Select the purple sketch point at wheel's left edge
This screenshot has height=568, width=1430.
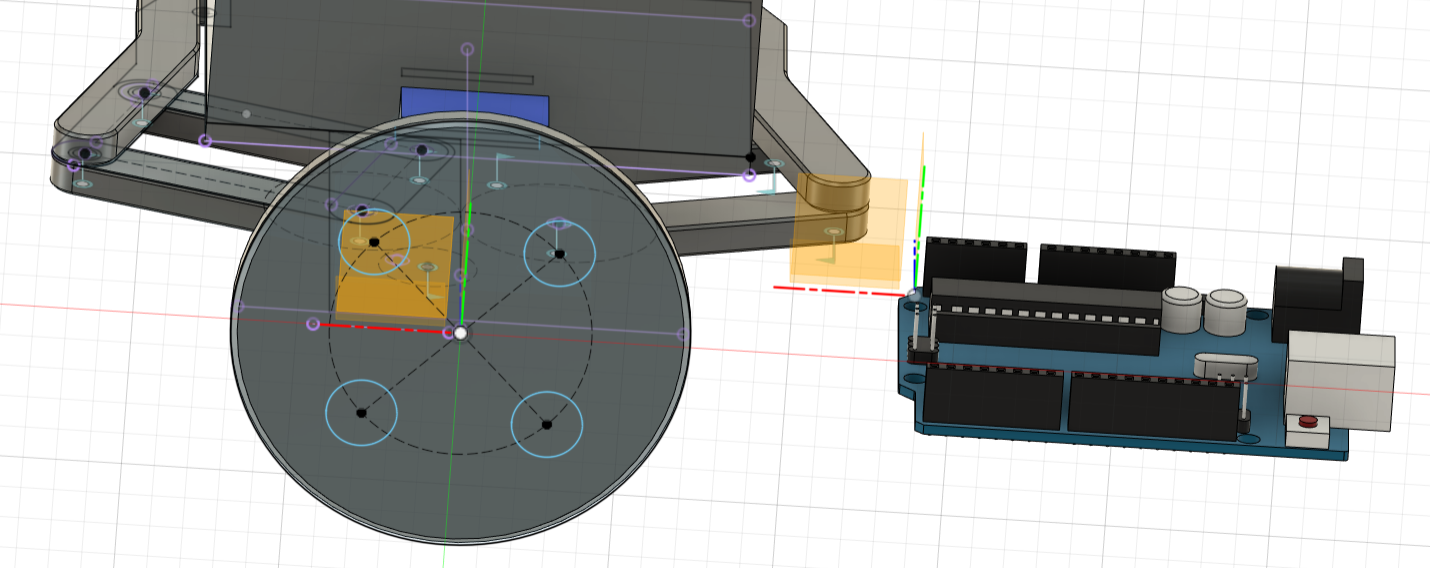point(239,306)
